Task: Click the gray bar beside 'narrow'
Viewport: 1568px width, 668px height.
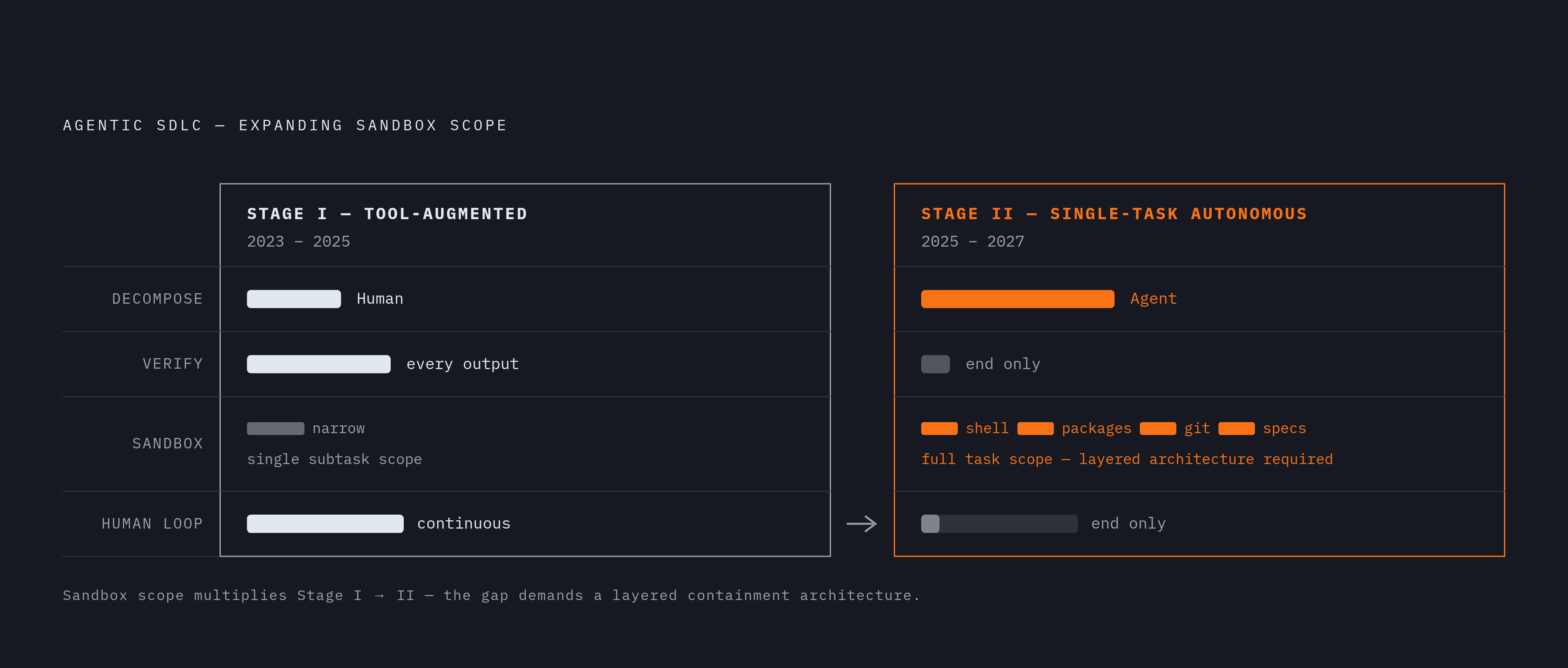Action: pyautogui.click(x=276, y=429)
